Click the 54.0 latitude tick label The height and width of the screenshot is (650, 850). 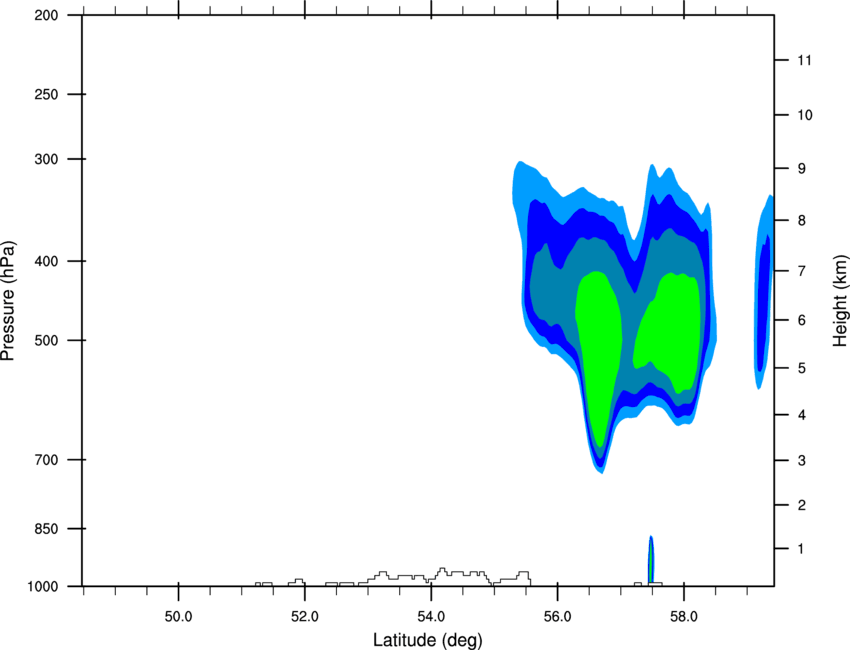coord(431,617)
